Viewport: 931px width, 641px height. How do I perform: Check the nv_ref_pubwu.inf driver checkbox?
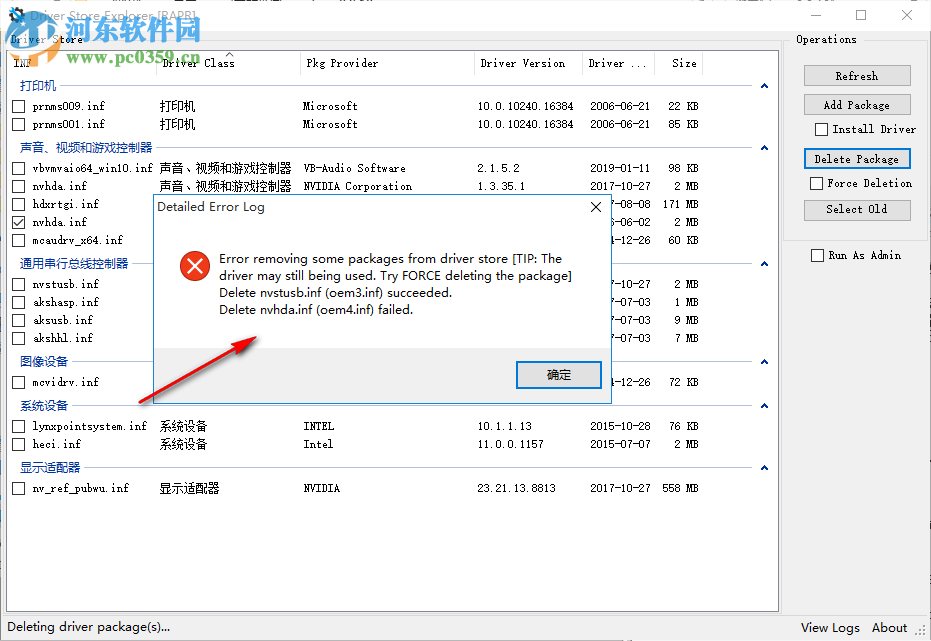[17, 488]
